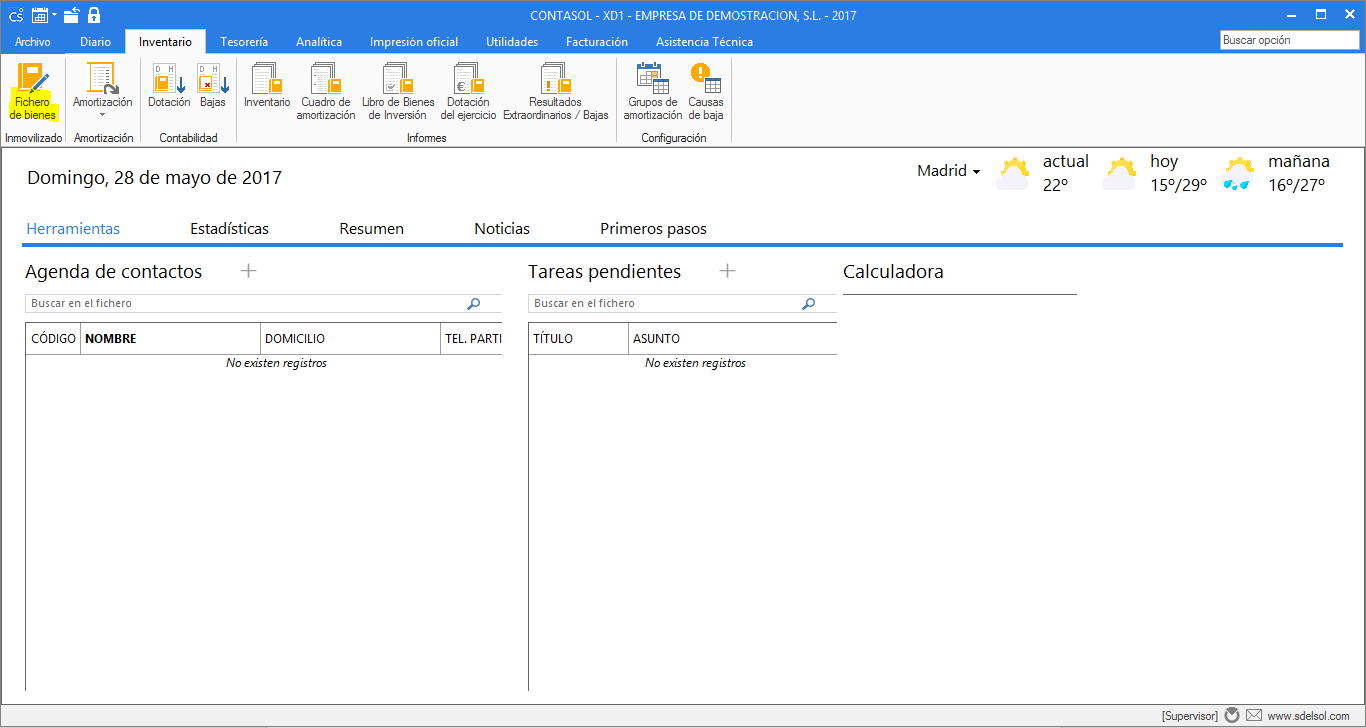
Task: Click "No existen registros" in the tasks table
Action: tap(696, 363)
